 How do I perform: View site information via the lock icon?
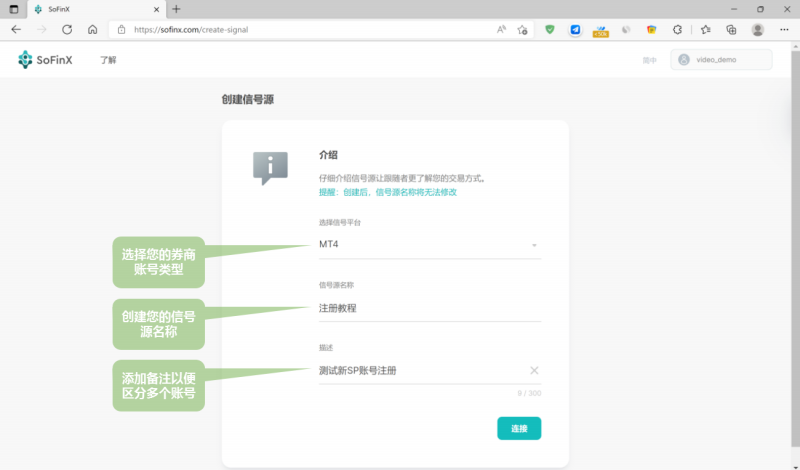[x=121, y=30]
